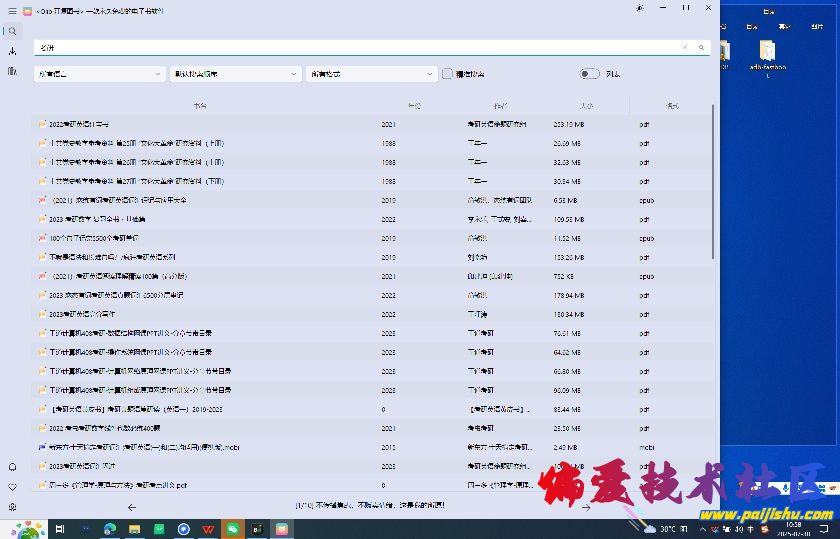This screenshot has height=539, width=840.
Task: Go to next results page arrow
Action: click(x=586, y=507)
